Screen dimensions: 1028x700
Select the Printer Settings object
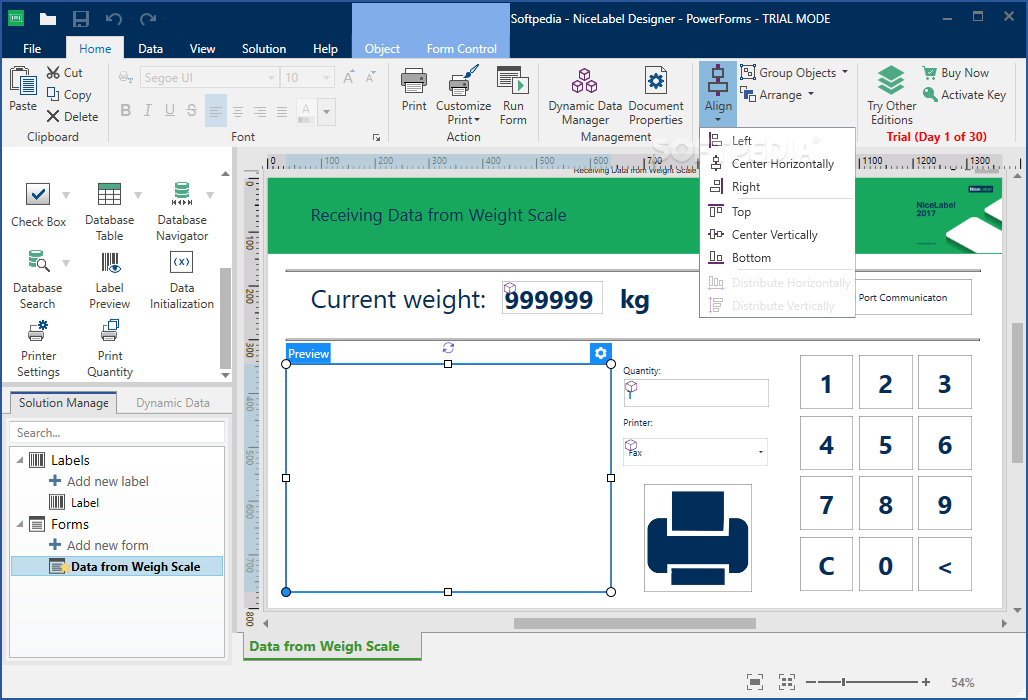point(38,348)
